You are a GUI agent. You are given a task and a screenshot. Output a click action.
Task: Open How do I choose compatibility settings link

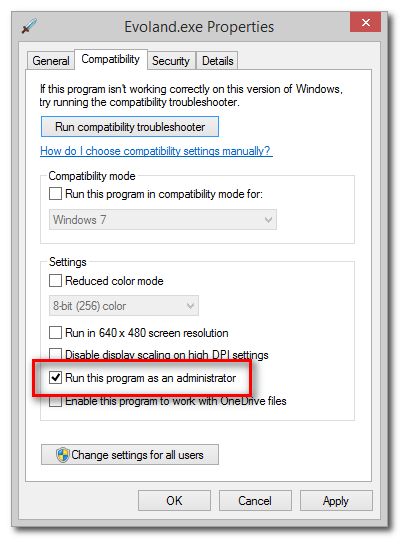tap(156, 151)
